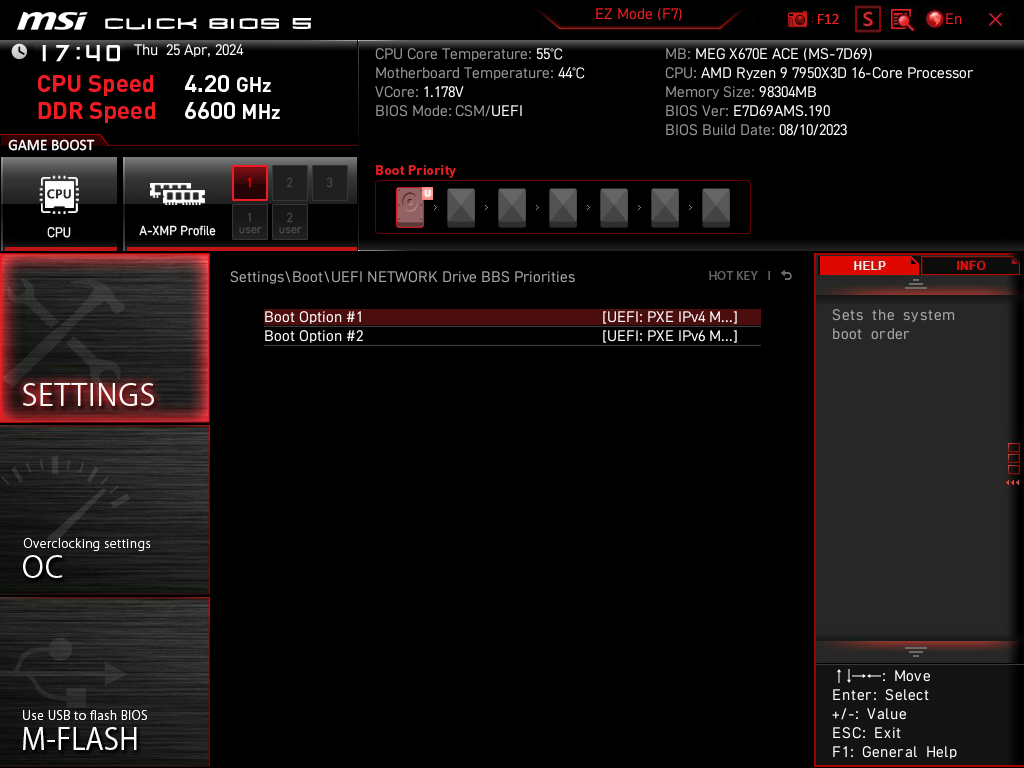Open Boot Option #2 PXE IPv6 value
The width and height of the screenshot is (1024, 768).
click(x=669, y=336)
